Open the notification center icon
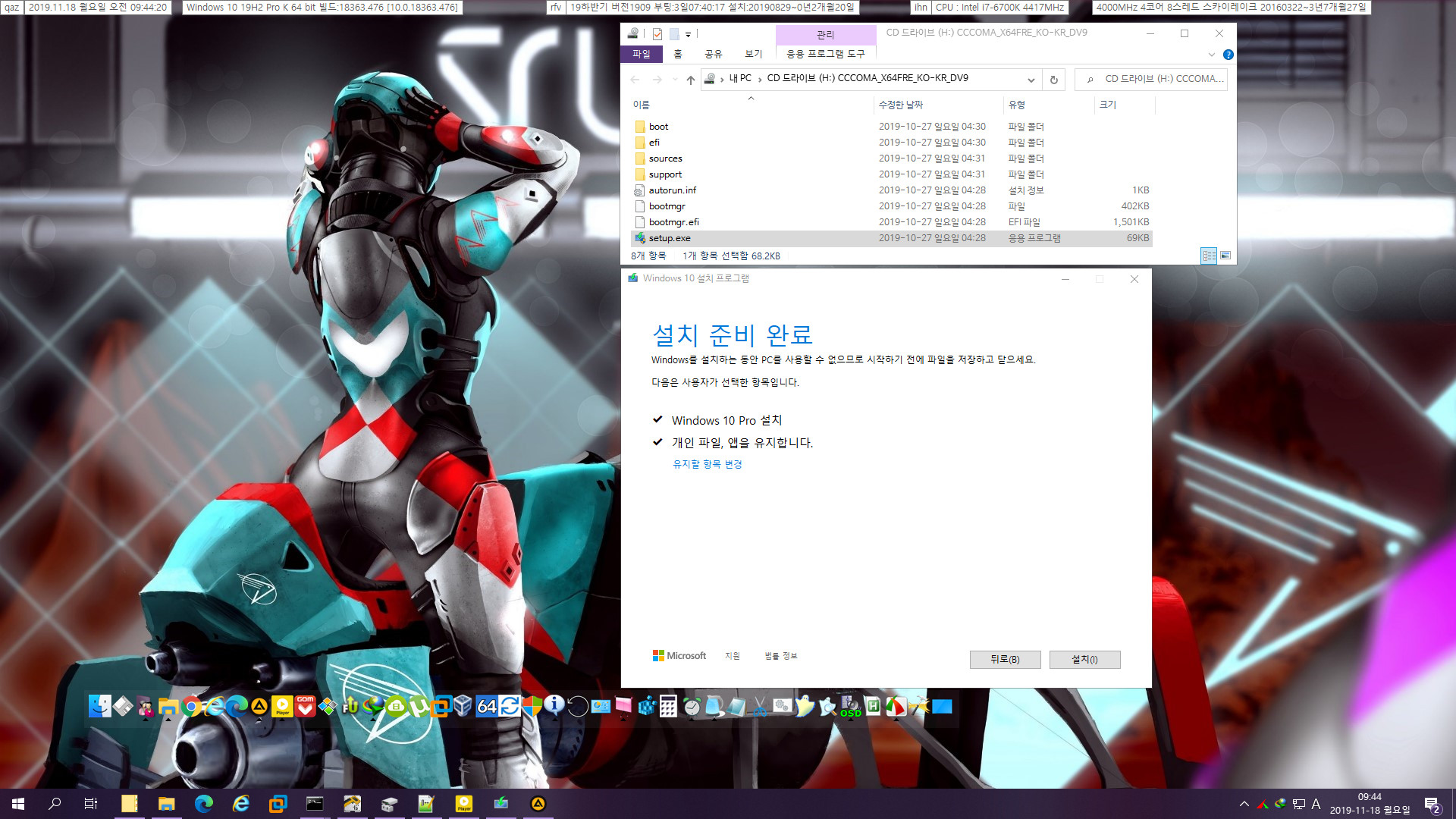This screenshot has height=819, width=1456. point(1432,805)
